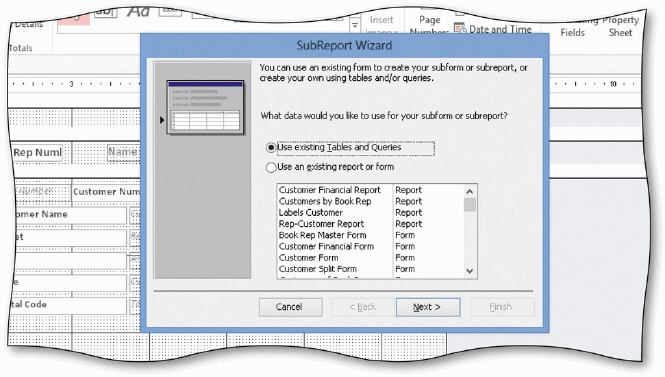This screenshot has width=665, height=377.
Task: Select the Name label control in report
Action: coord(123,152)
